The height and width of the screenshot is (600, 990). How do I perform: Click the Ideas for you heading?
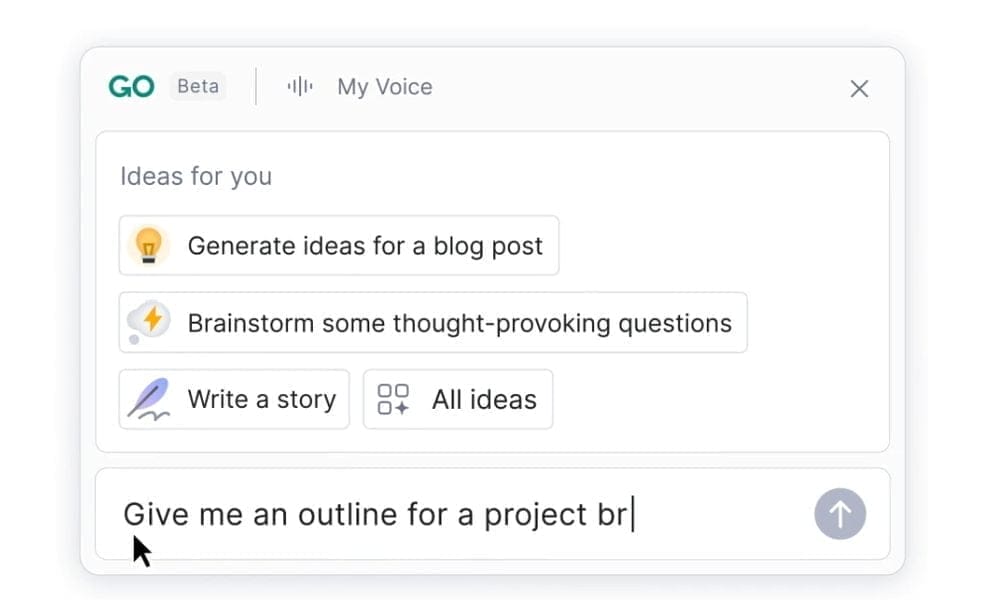pos(196,176)
